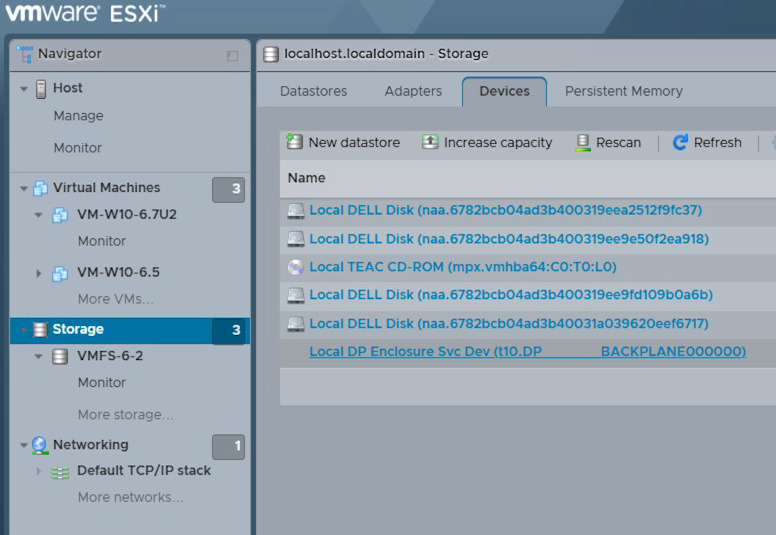776x535 pixels.
Task: Click Networking count badge 1
Action: tap(229, 447)
